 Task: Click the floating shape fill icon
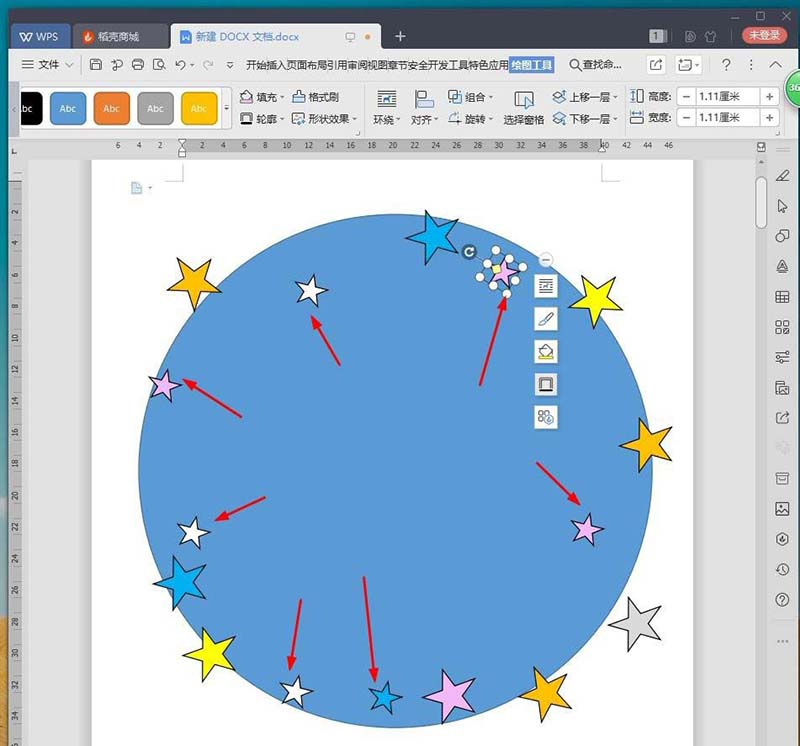[x=545, y=352]
